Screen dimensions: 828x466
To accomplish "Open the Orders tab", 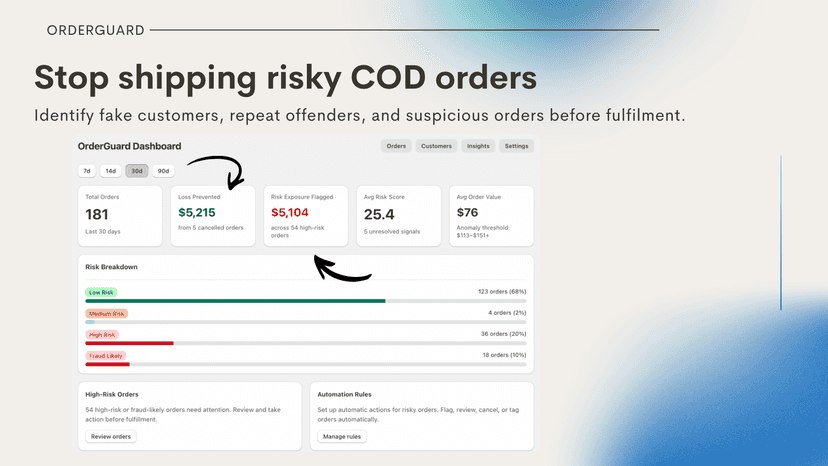I will coord(396,146).
